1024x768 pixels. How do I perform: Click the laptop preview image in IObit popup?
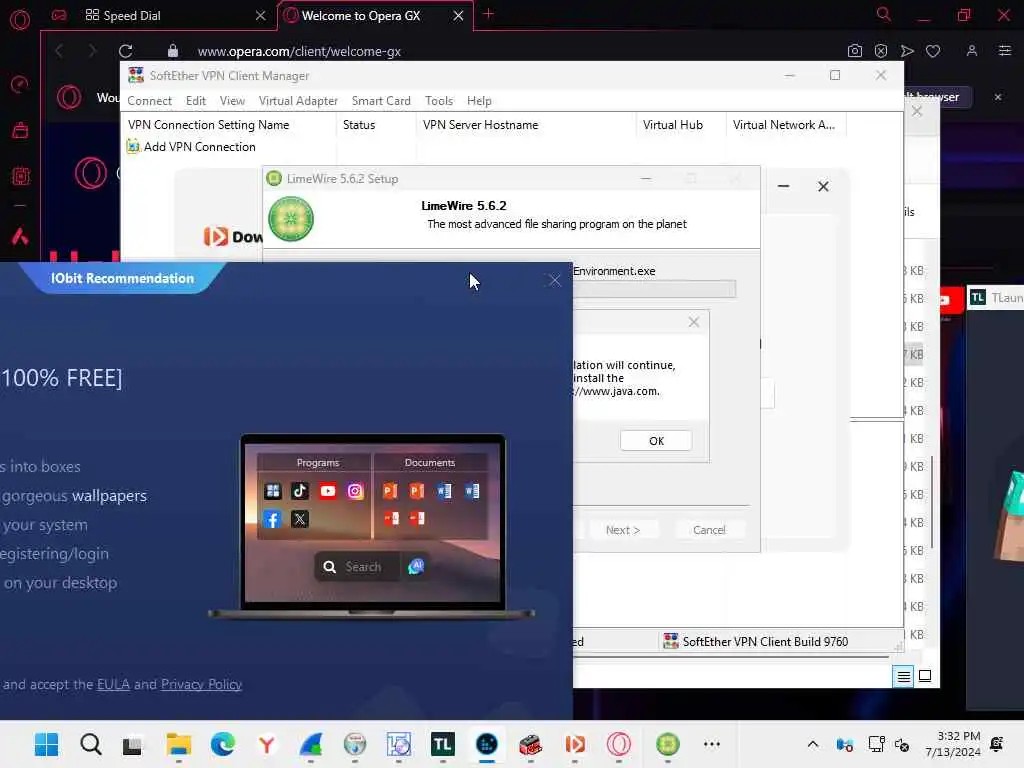click(372, 526)
